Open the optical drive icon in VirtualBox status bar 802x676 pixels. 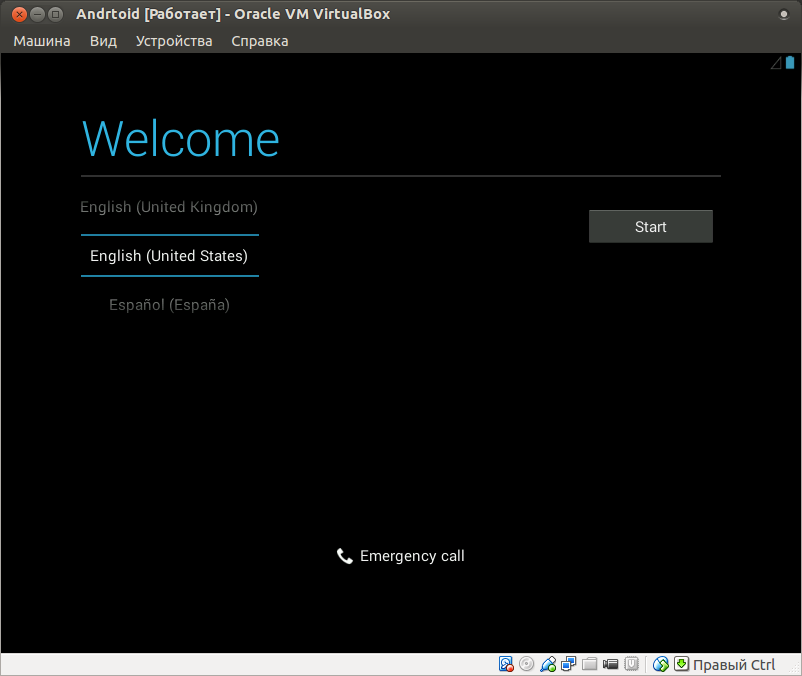[527, 664]
